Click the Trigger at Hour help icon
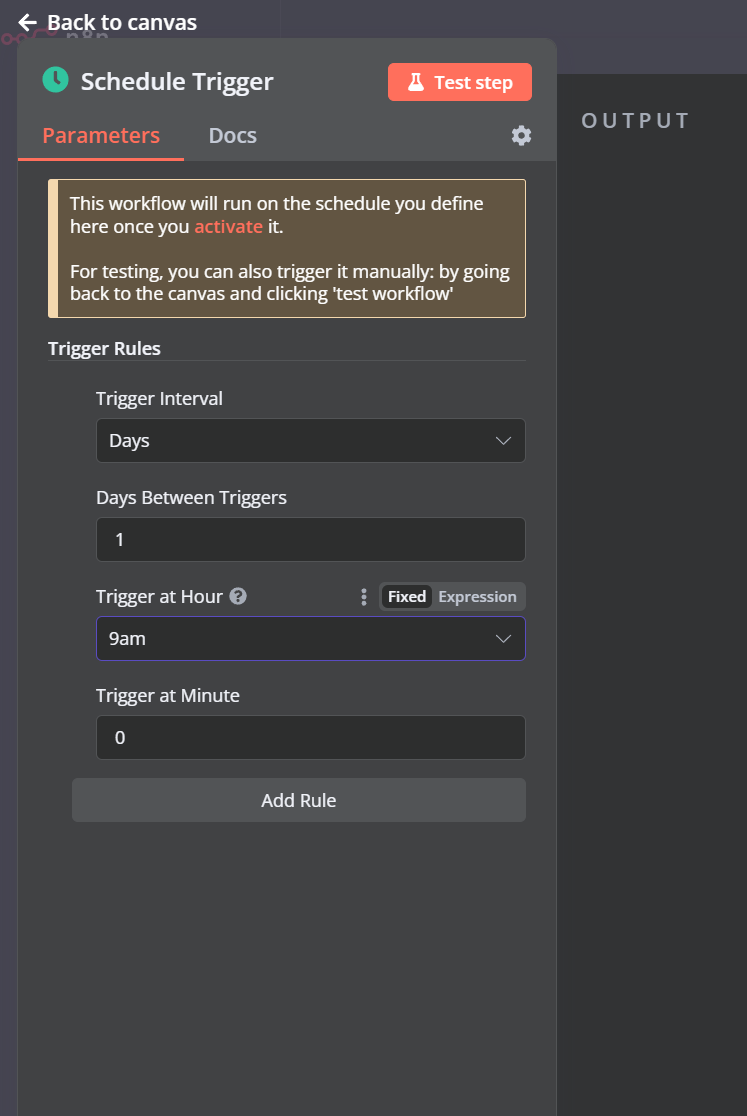 pyautogui.click(x=238, y=596)
